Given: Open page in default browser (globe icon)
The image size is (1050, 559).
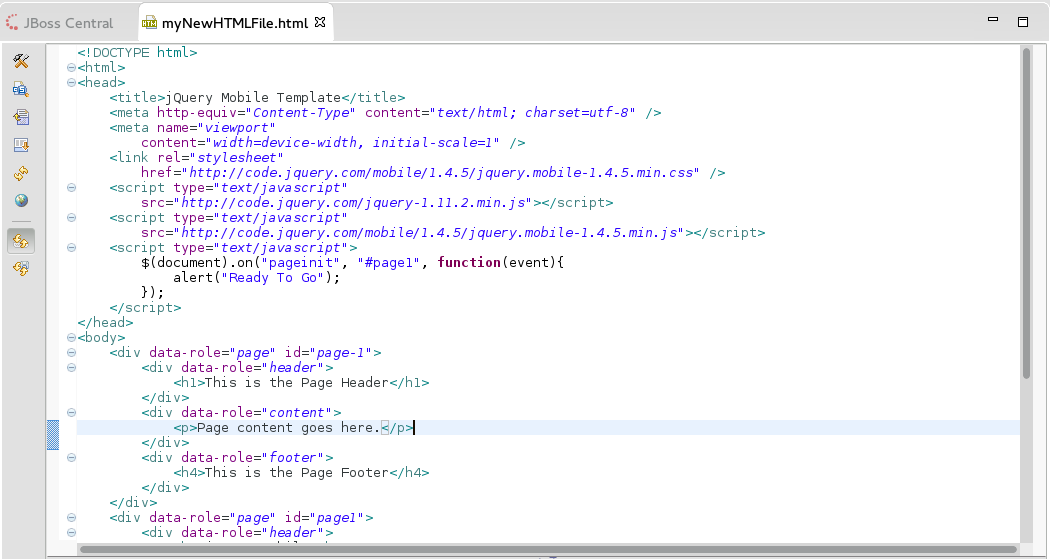Looking at the screenshot, I should click(x=21, y=200).
